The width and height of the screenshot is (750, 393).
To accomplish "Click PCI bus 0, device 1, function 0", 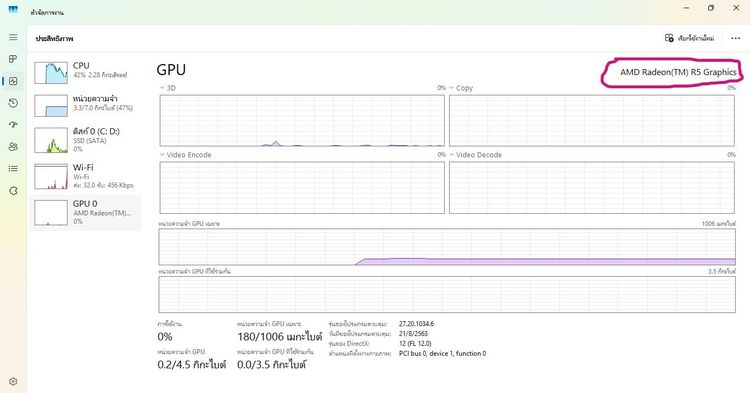I will [442, 353].
